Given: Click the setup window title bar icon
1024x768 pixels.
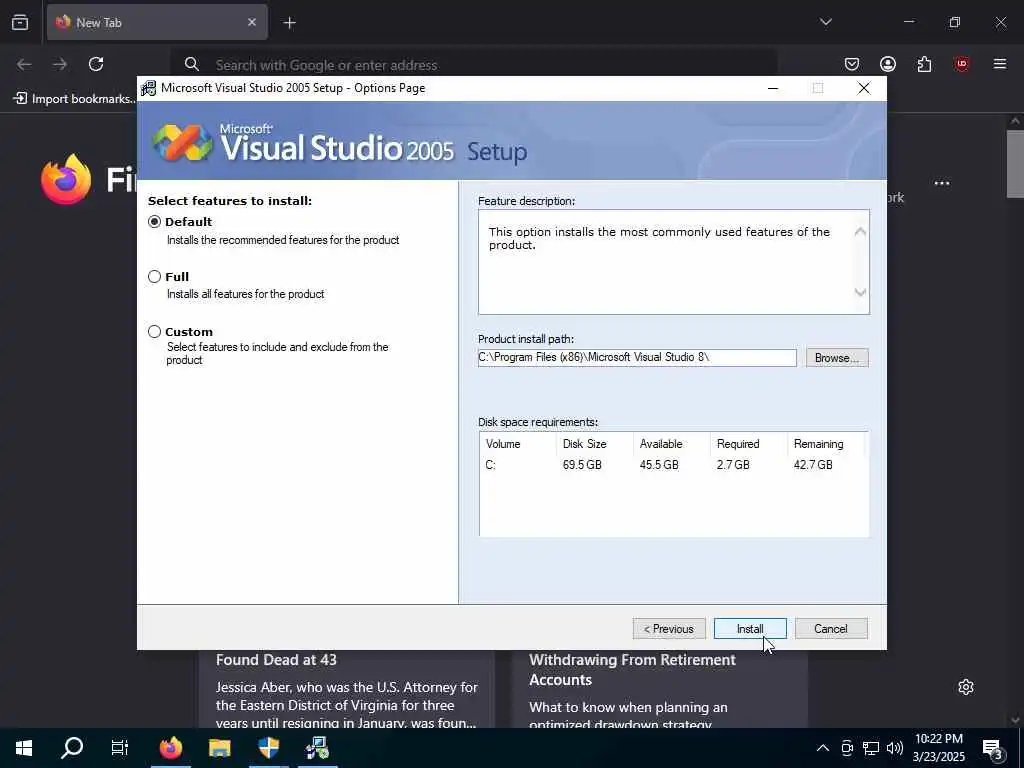Looking at the screenshot, I should pyautogui.click(x=149, y=88).
